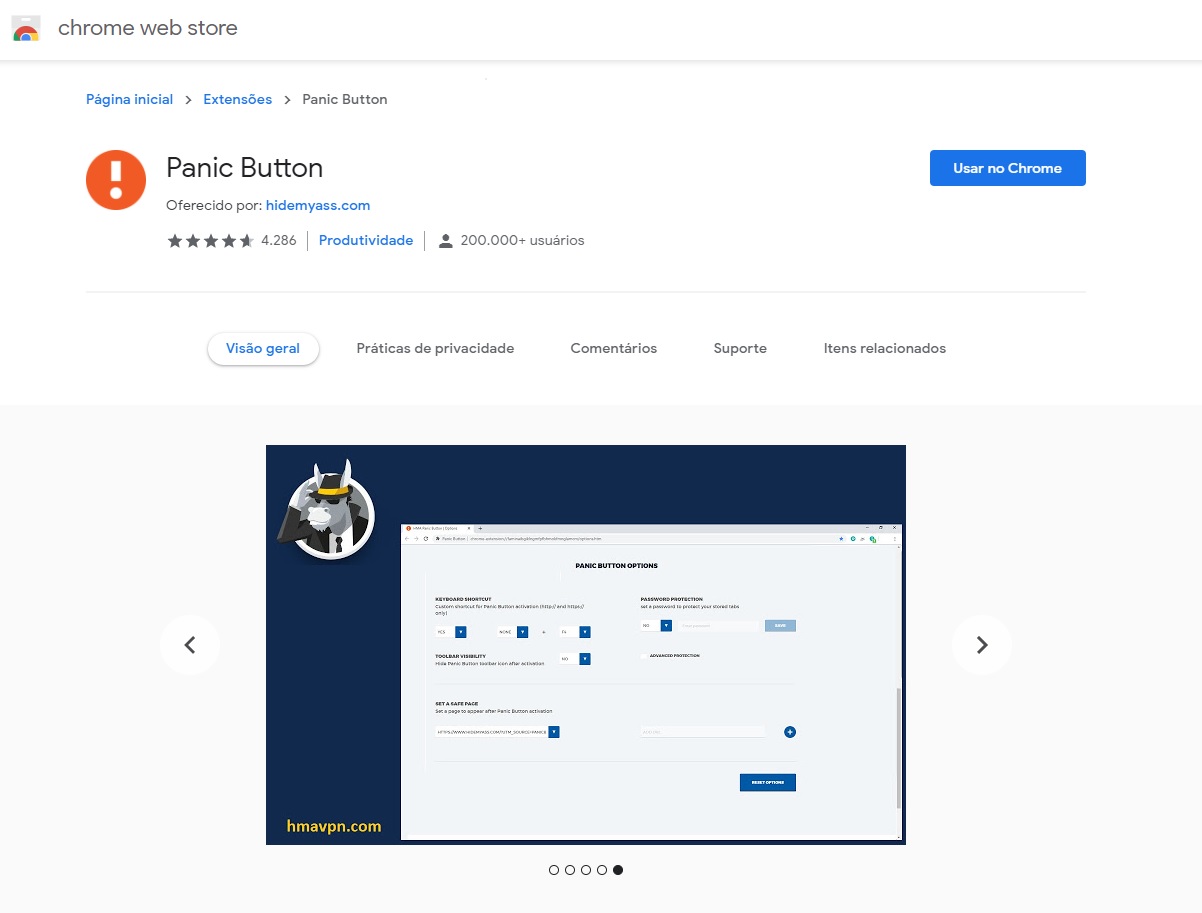Select the Visão geral tab
Viewport: 1202px width, 913px height.
click(x=263, y=348)
